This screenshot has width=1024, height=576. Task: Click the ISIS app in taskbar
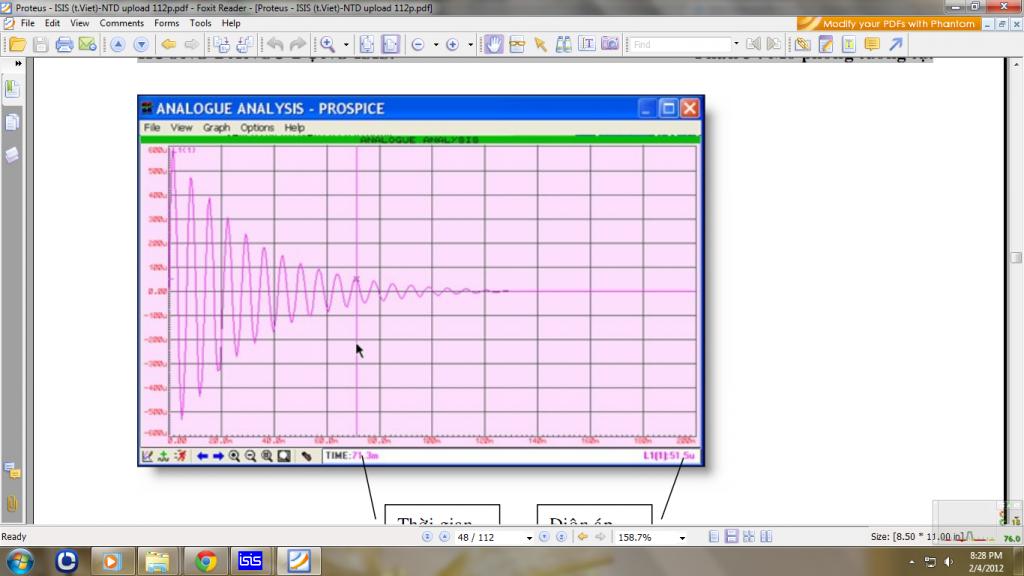pyautogui.click(x=250, y=560)
